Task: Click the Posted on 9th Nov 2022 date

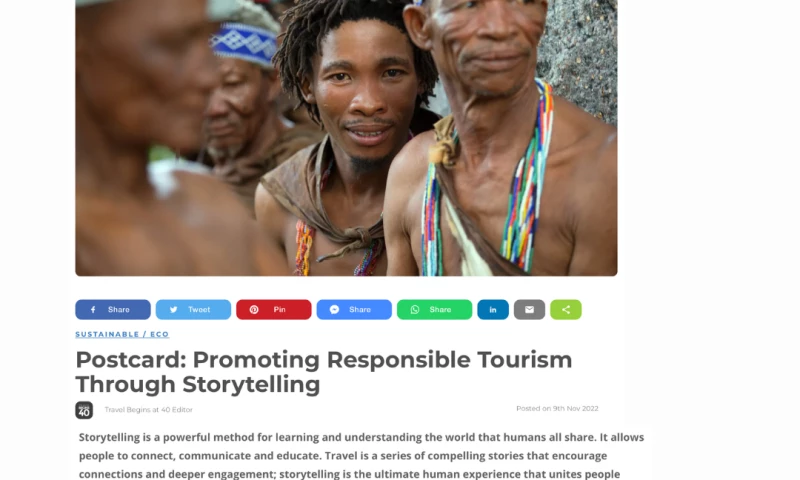Action: pos(557,409)
